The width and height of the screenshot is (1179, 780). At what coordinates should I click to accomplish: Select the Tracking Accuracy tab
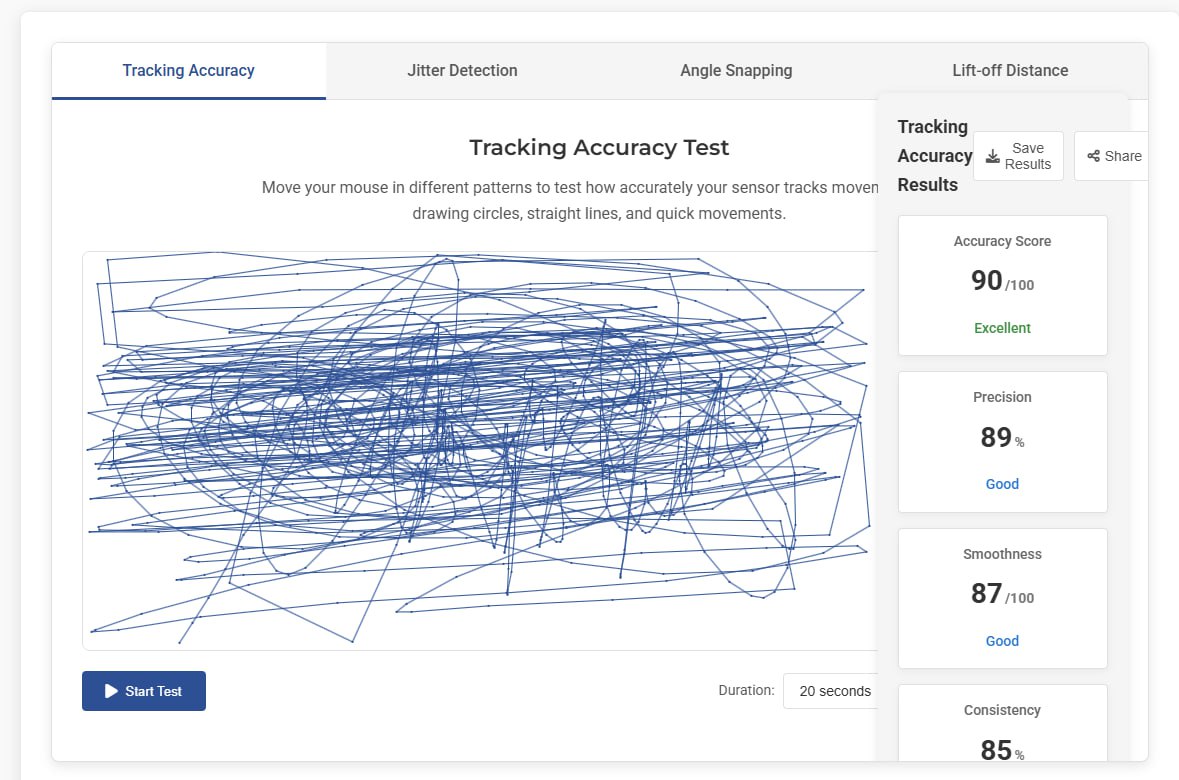tap(188, 71)
